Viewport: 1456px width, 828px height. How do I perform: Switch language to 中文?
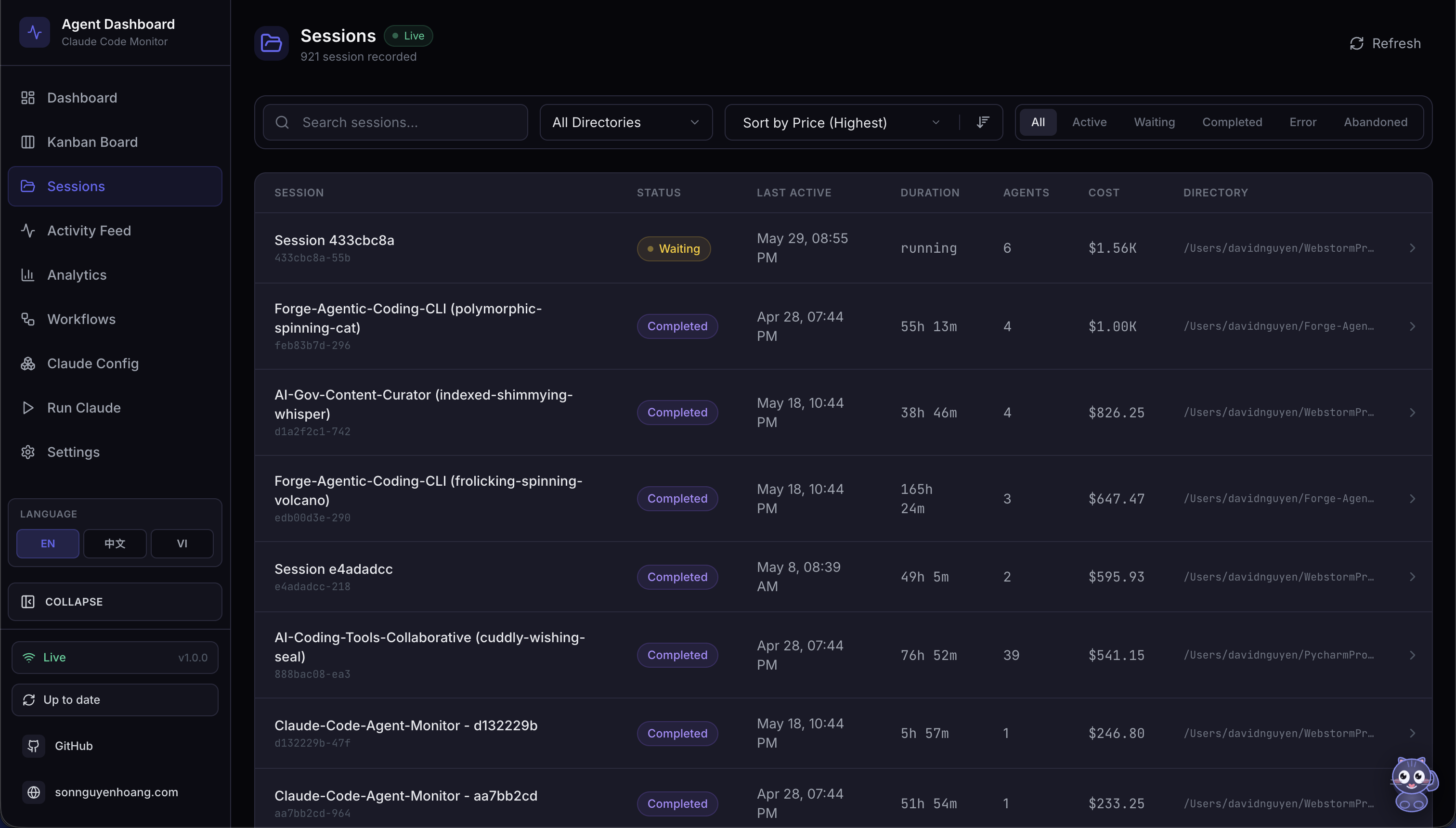tap(115, 543)
